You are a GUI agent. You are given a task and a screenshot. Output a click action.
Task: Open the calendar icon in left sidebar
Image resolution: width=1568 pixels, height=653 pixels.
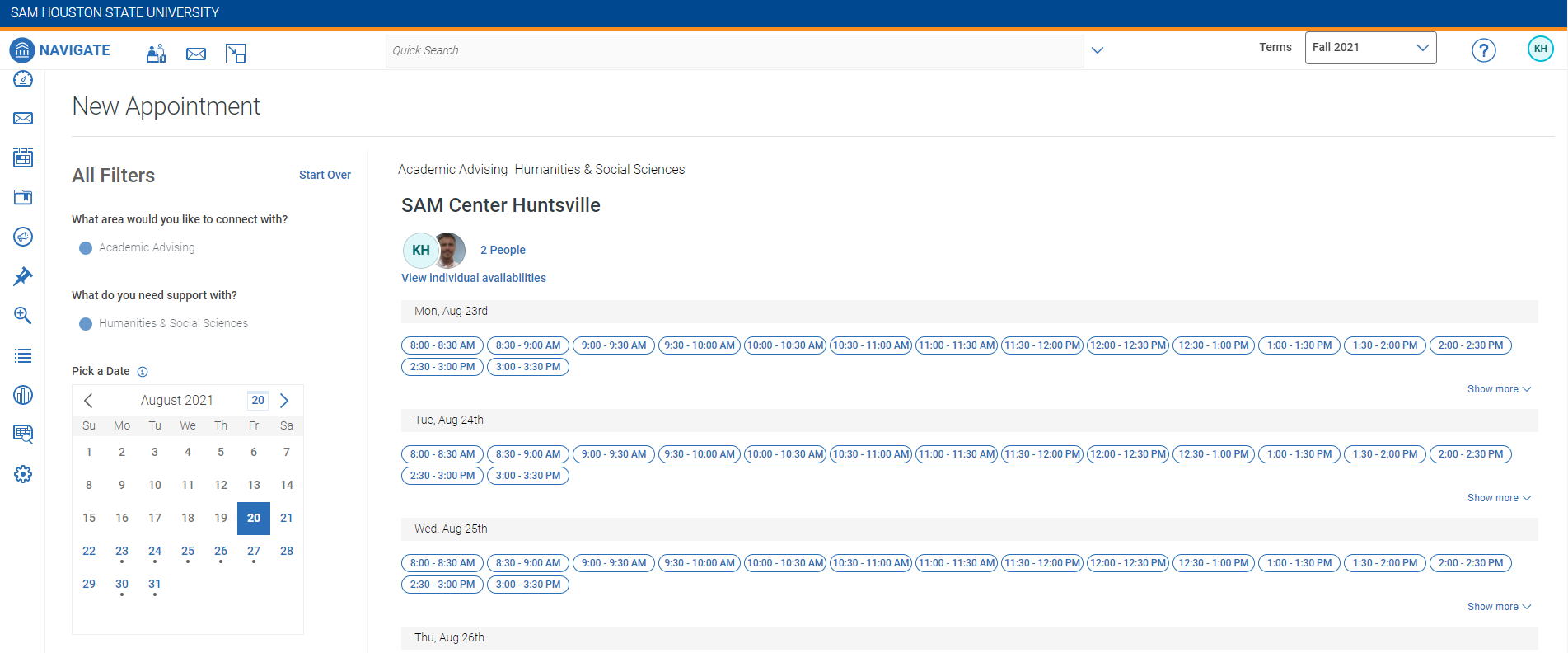point(23,157)
